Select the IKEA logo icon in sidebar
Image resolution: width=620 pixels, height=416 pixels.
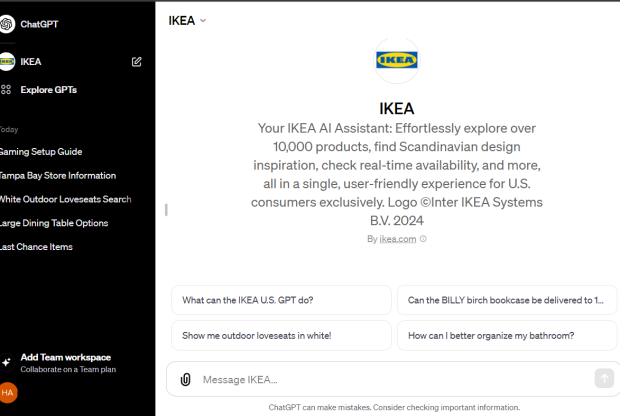7,62
